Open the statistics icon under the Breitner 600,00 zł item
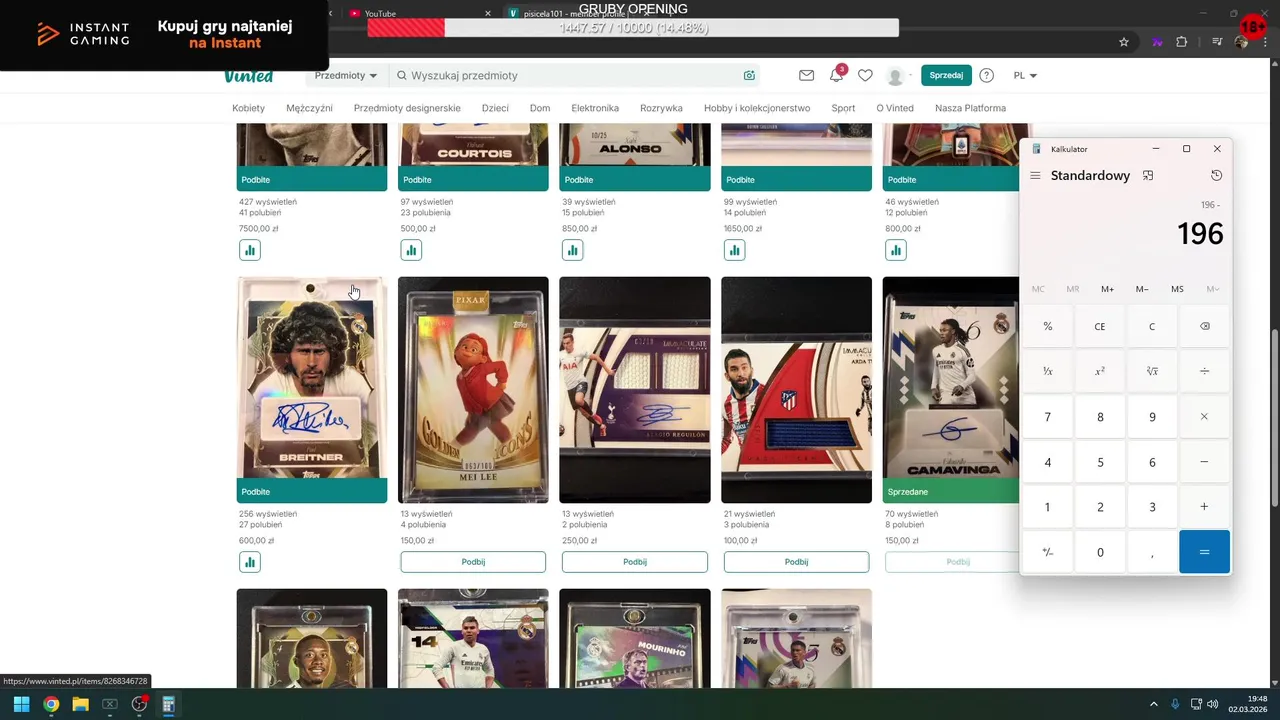1280x720 pixels. (x=250, y=562)
